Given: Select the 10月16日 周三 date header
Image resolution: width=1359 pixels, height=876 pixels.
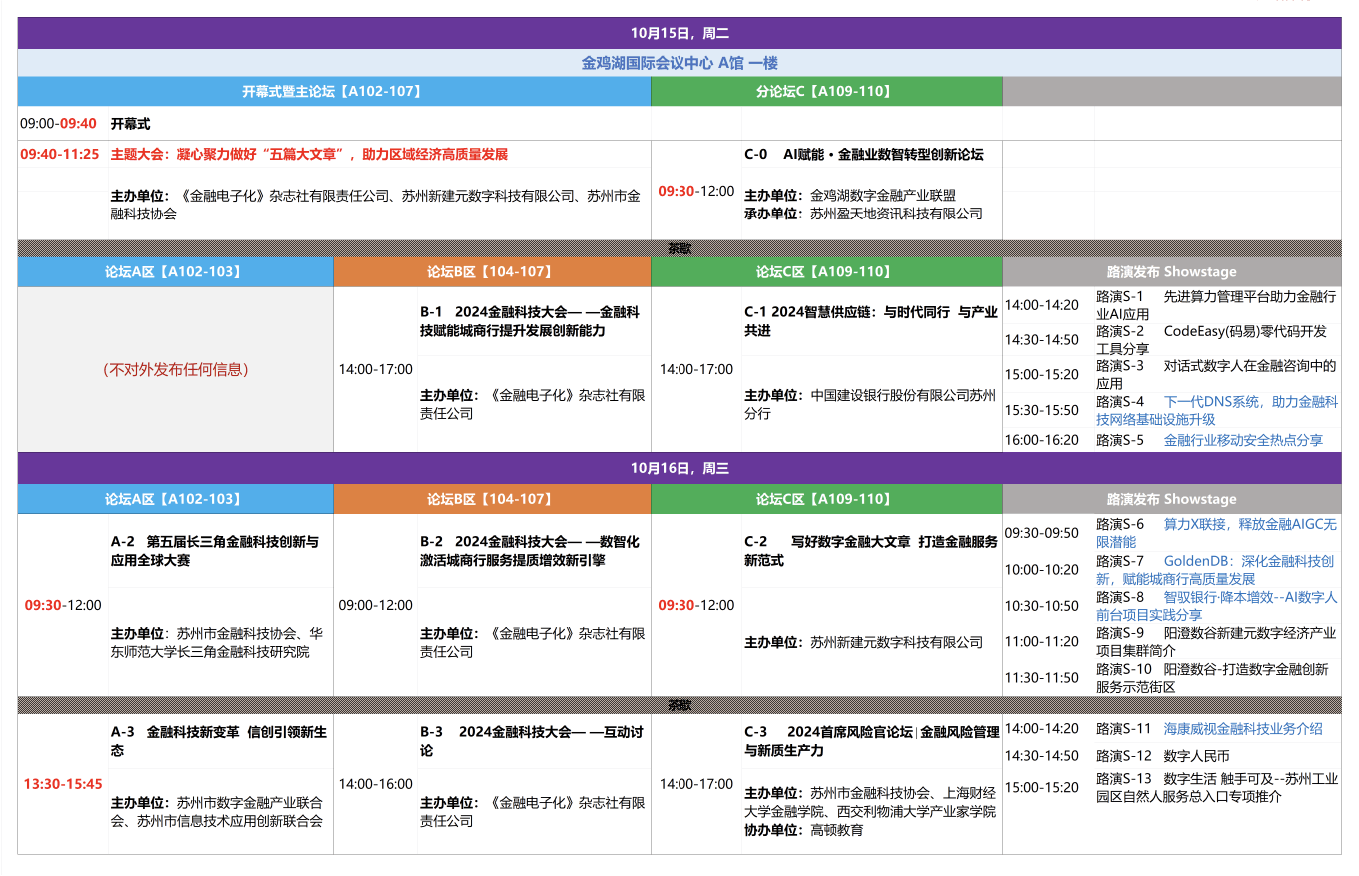Looking at the screenshot, I should coord(679,468).
